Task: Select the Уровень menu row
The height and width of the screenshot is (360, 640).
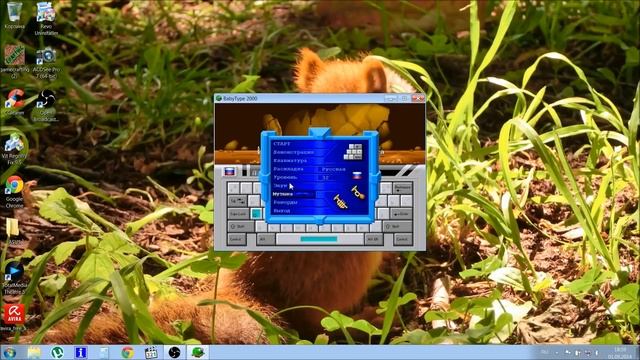Action: click(x=286, y=177)
